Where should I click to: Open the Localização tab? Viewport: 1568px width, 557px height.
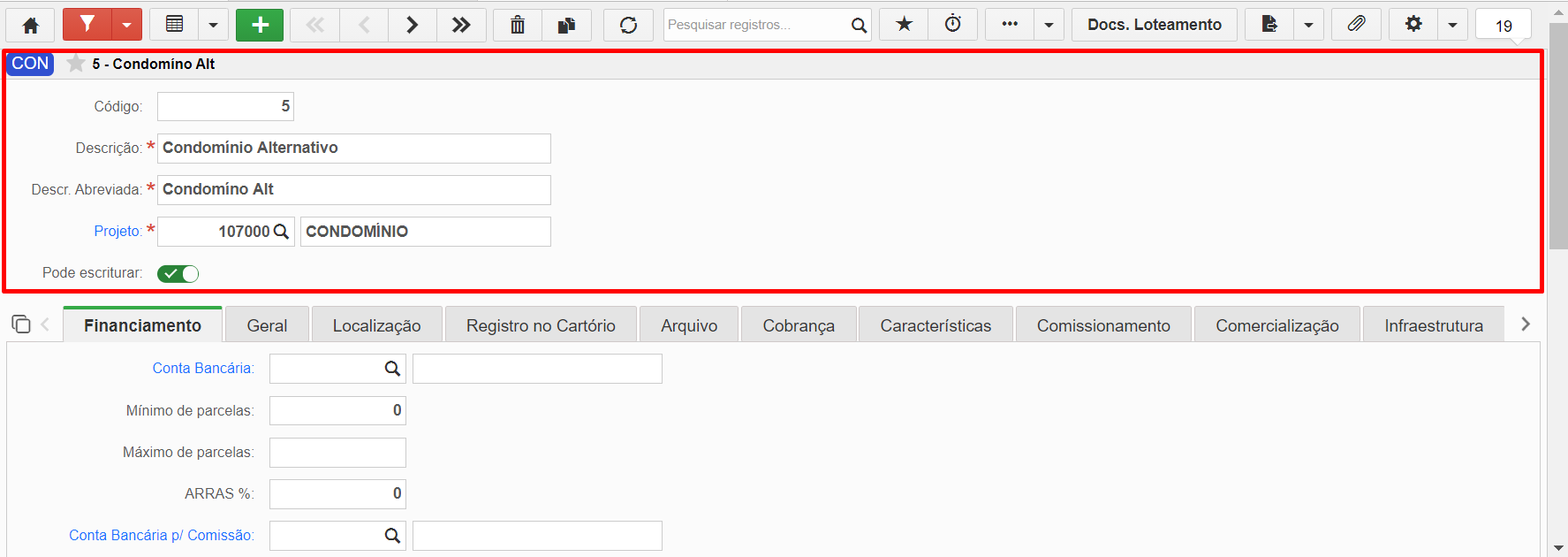click(x=376, y=325)
